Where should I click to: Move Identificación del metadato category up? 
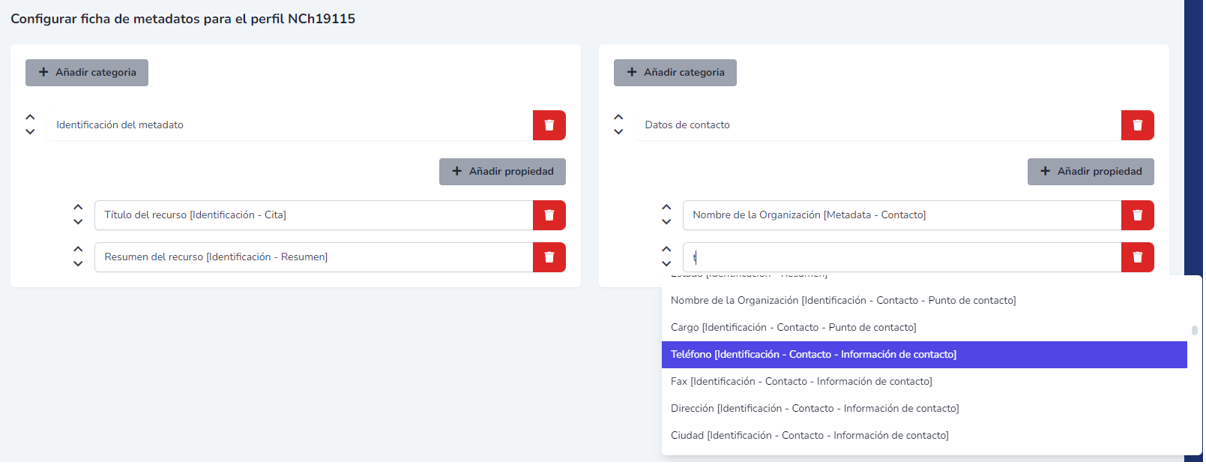[30, 118]
